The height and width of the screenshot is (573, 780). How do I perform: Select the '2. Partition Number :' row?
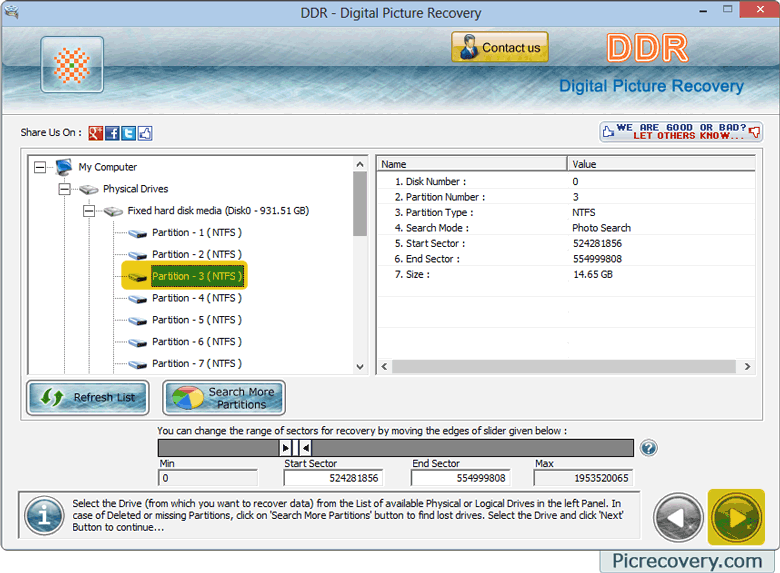[x=566, y=197]
